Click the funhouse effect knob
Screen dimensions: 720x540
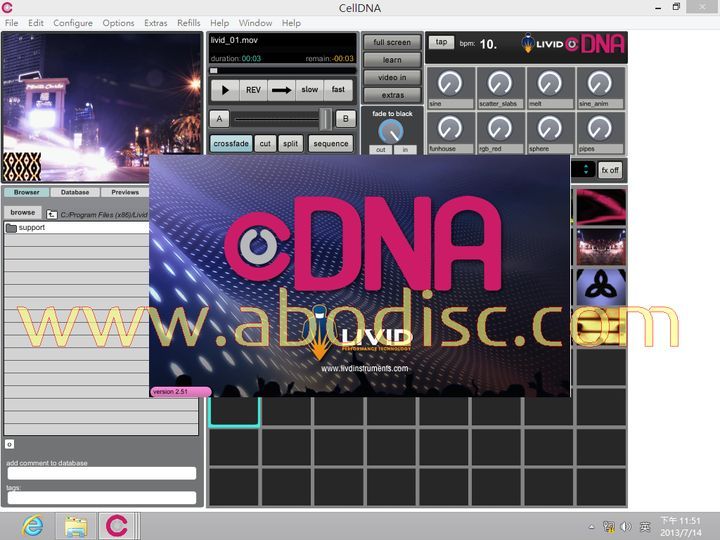click(x=450, y=128)
